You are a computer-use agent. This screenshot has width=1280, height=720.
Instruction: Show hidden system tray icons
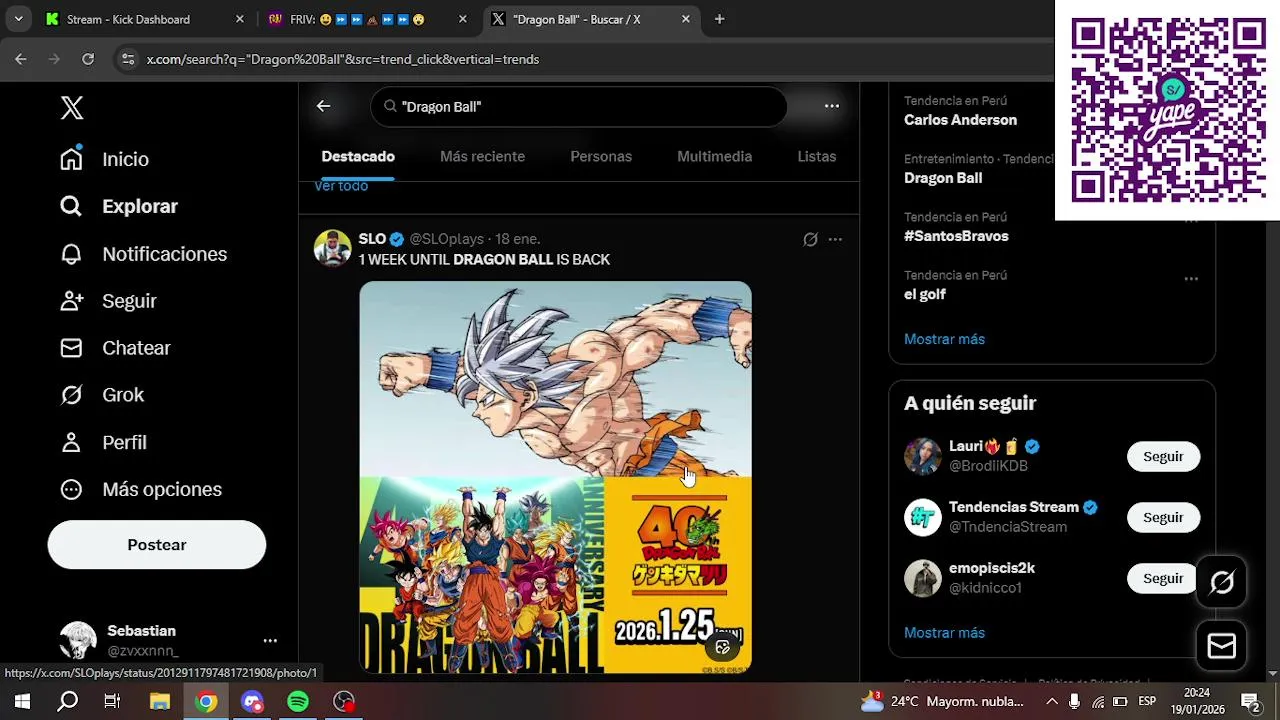pos(1052,701)
